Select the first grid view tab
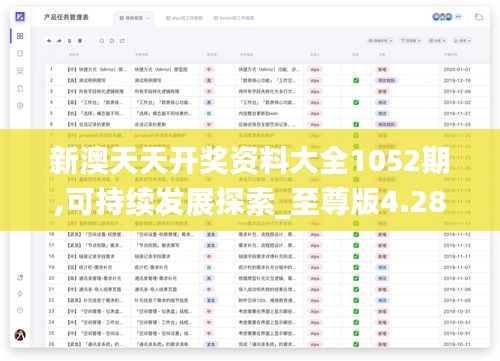Viewport: 500px width, 361px height. tap(135, 18)
